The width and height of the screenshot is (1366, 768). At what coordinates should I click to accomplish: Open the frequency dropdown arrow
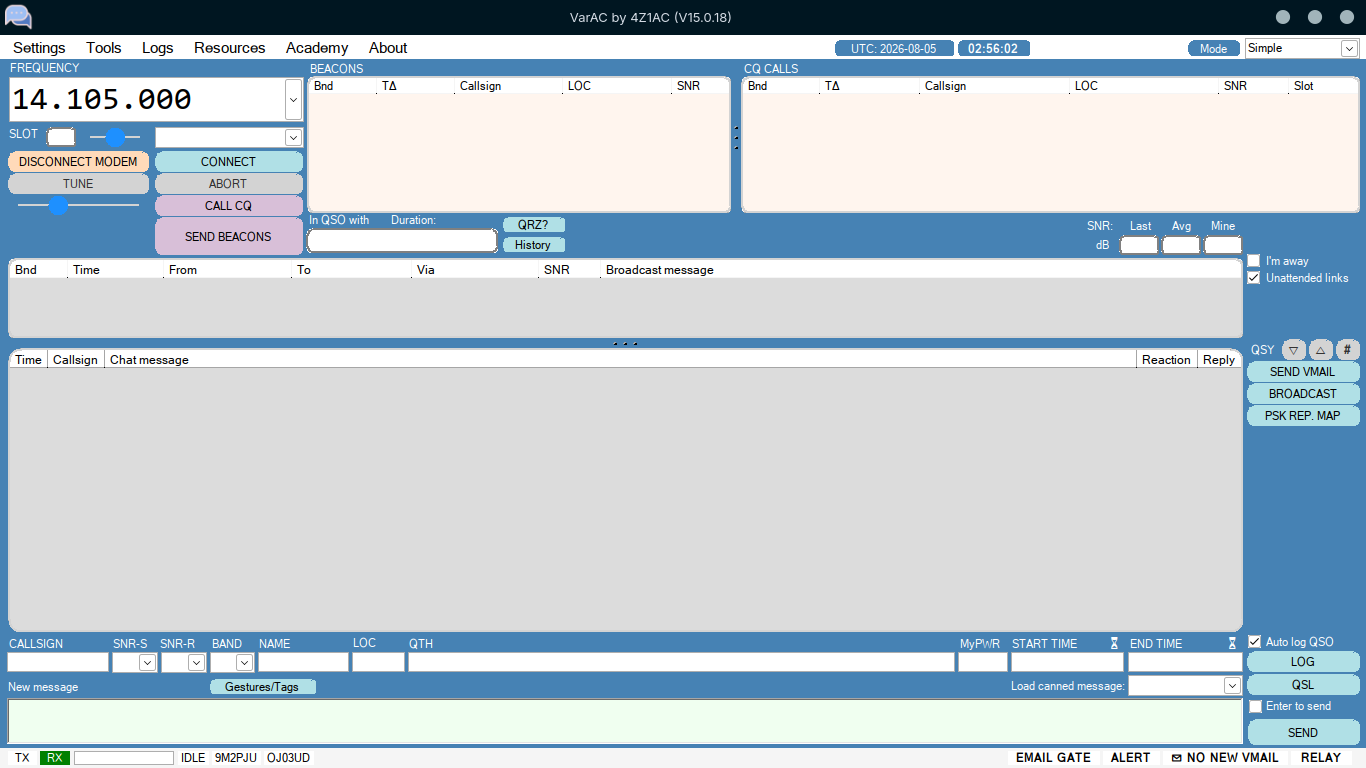293,100
